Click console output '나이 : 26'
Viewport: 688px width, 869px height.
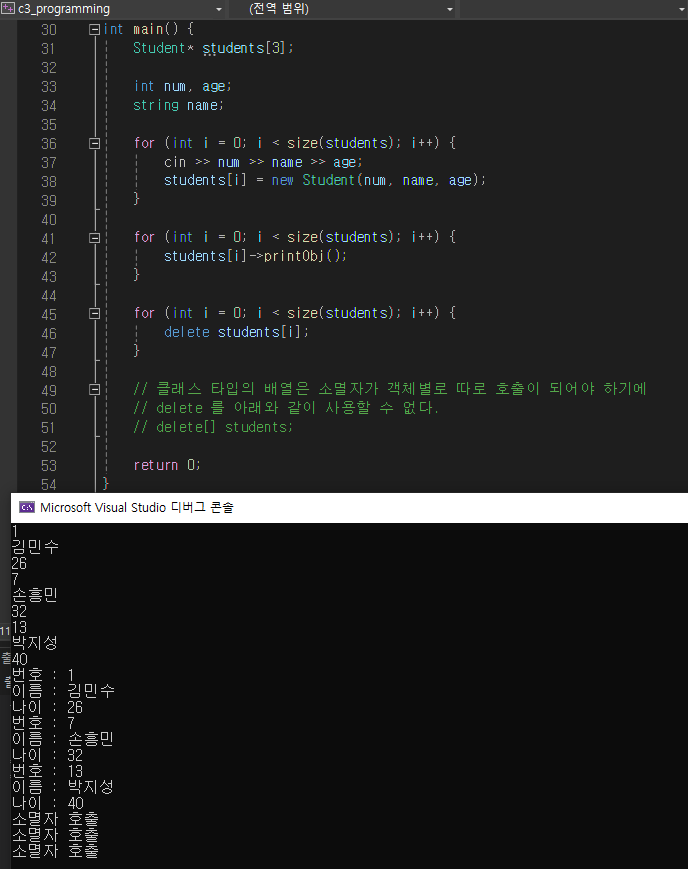click(47, 707)
